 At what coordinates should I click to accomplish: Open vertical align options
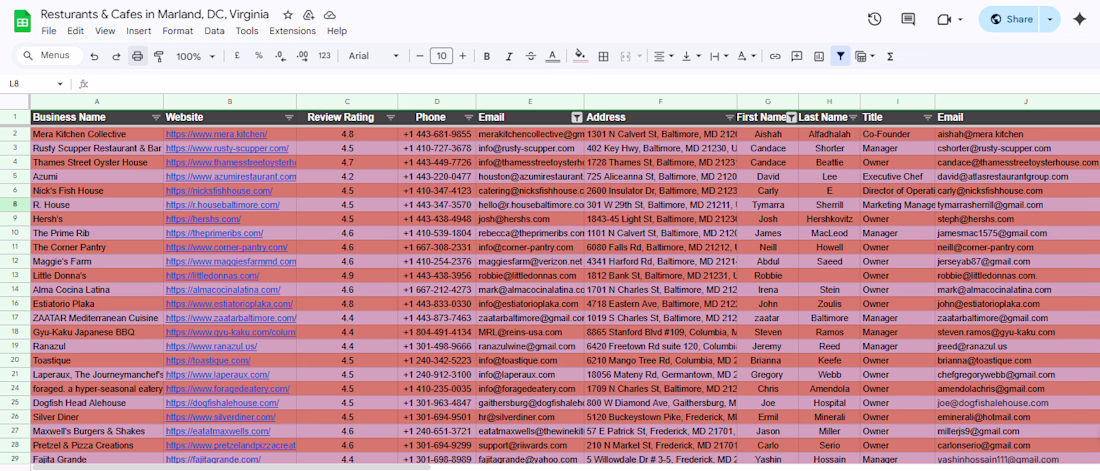[691, 56]
